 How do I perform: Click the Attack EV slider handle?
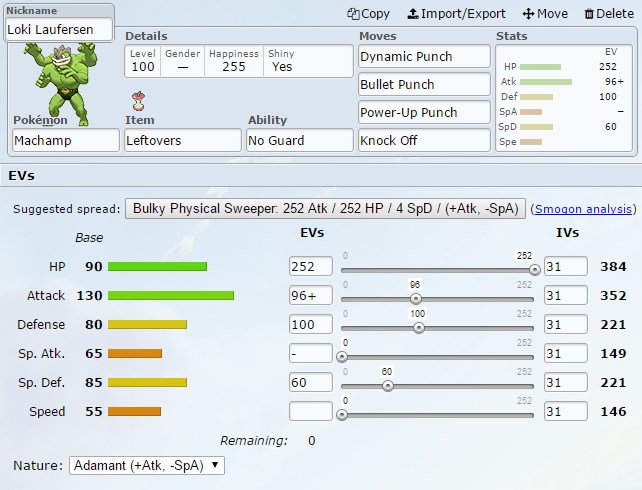point(416,299)
